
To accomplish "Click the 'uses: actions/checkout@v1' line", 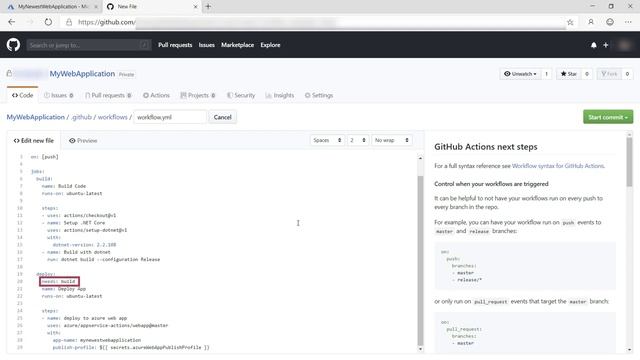I will [x=79, y=216].
